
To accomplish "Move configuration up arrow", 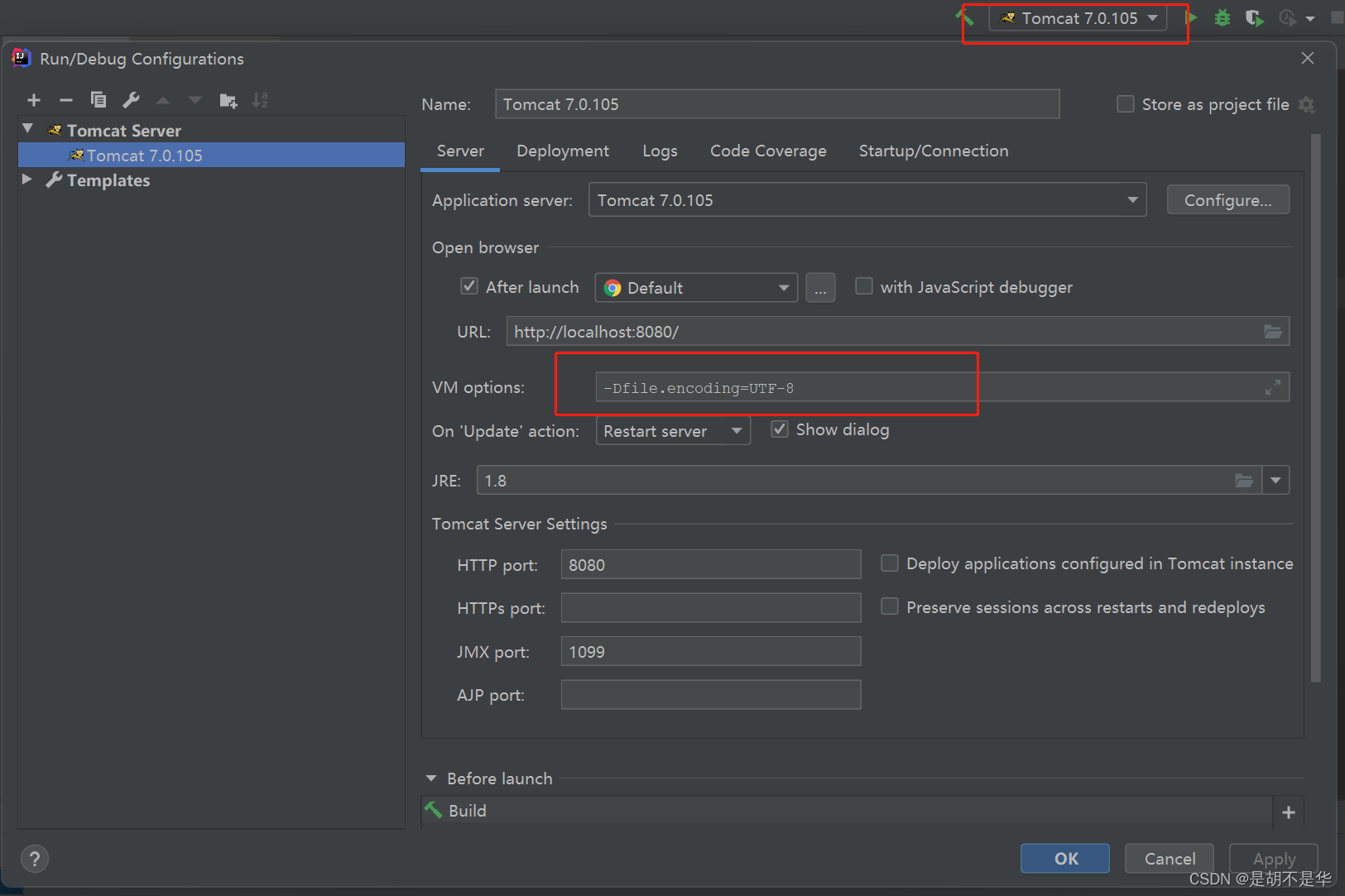I will tap(163, 100).
